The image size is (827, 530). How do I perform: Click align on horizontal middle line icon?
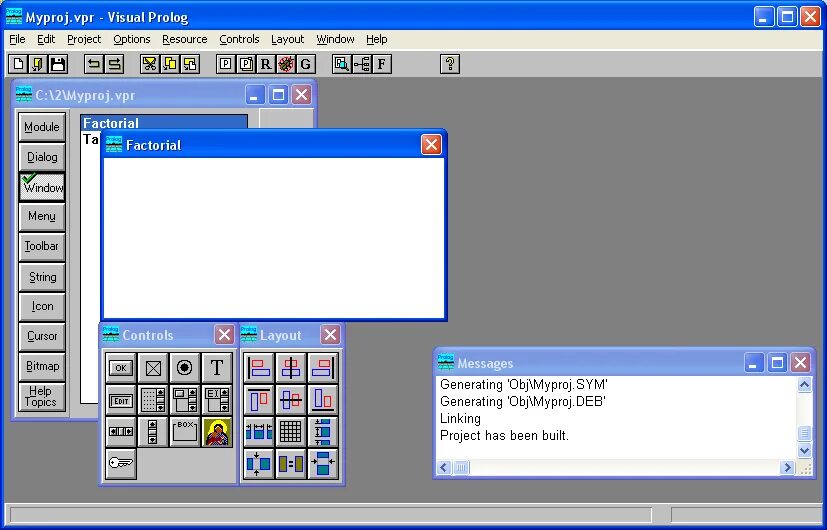(x=291, y=400)
